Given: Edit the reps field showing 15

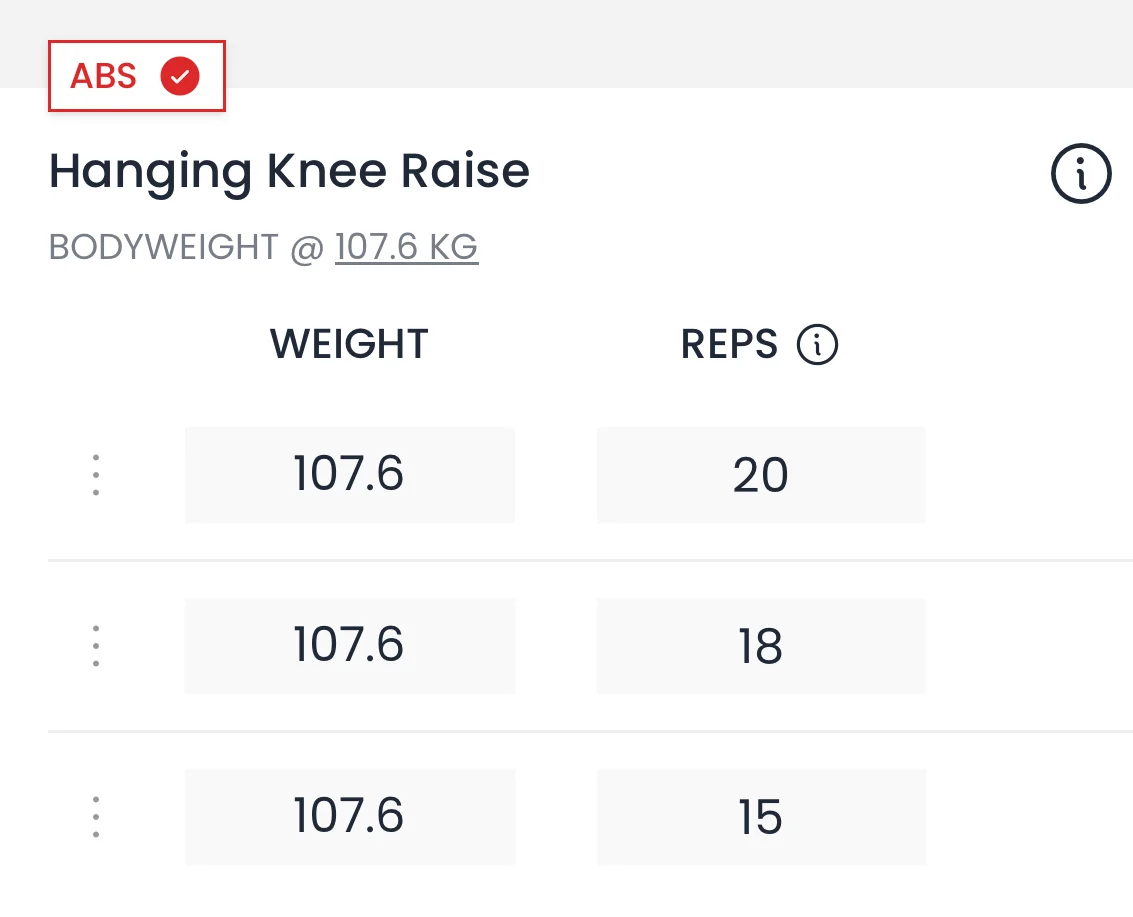Looking at the screenshot, I should click(x=760, y=817).
